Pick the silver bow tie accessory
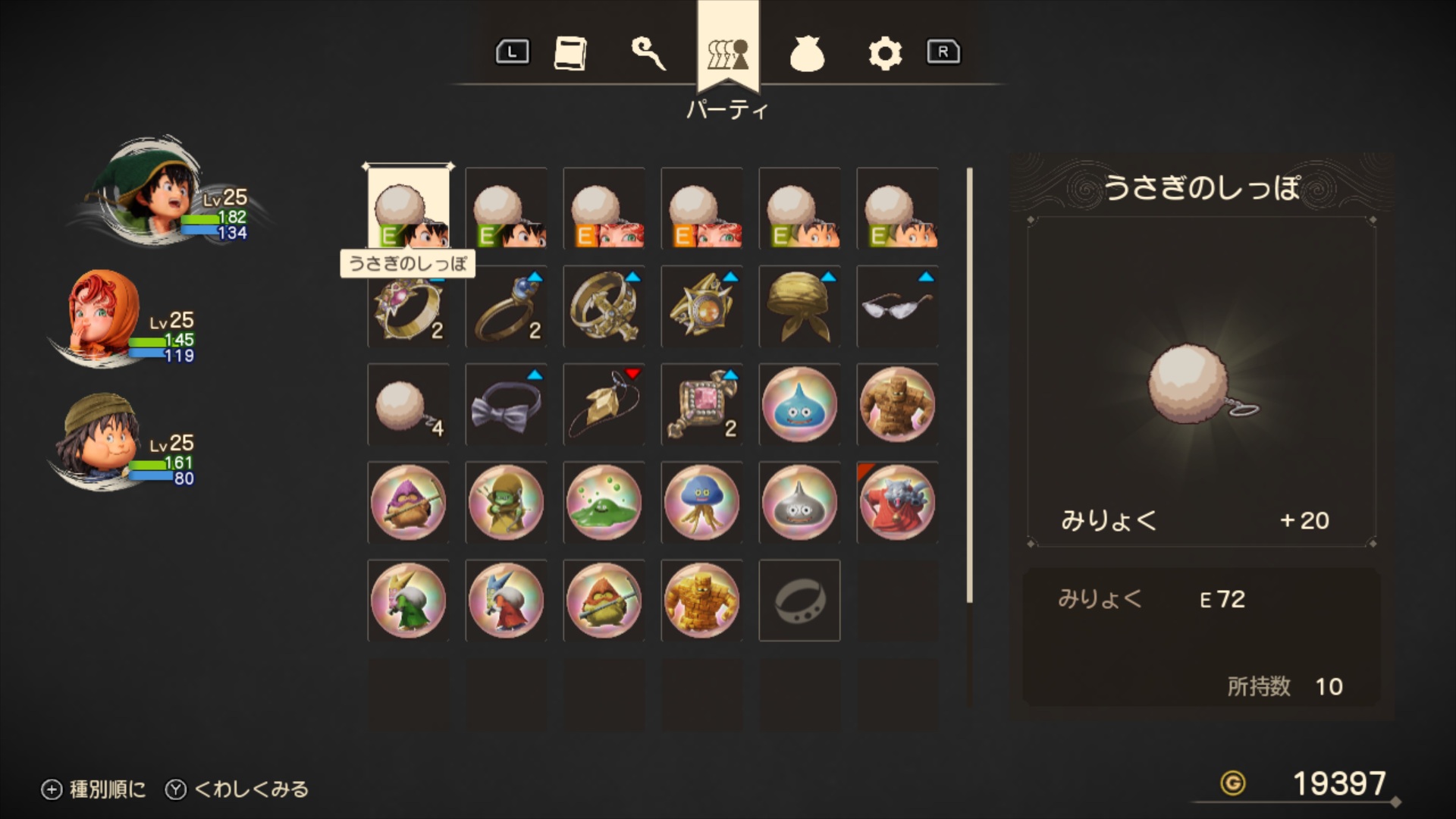This screenshot has height=819, width=1456. [x=507, y=404]
